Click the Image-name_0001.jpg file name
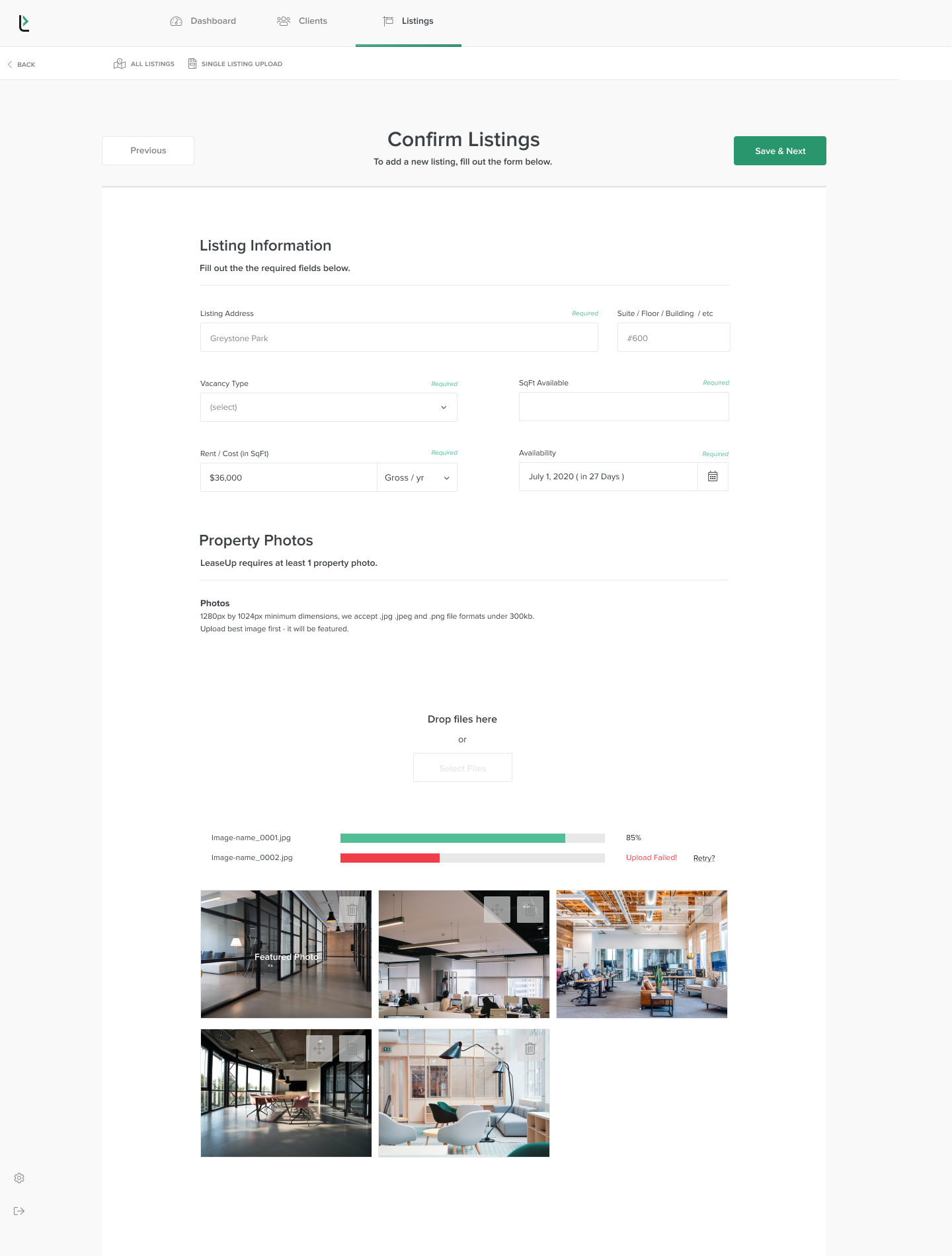 tap(251, 838)
